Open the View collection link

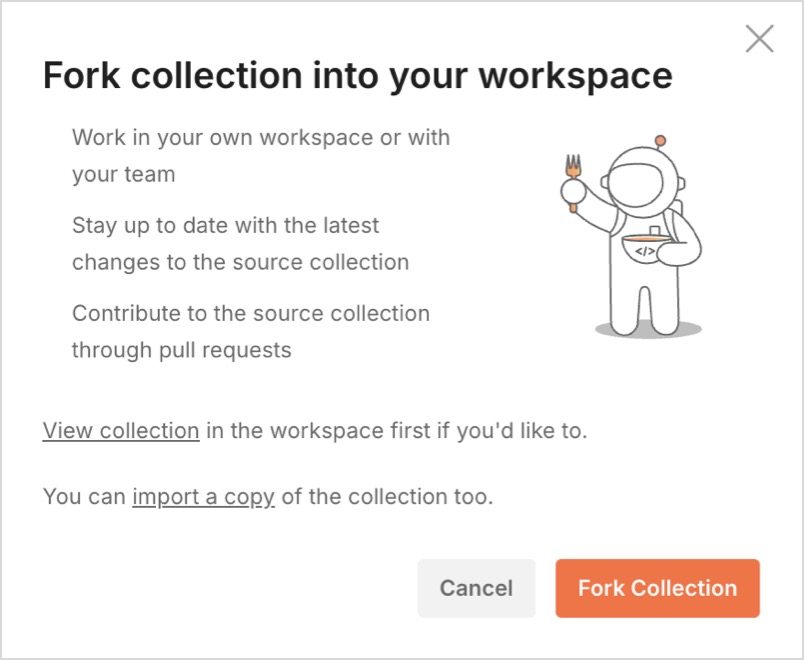click(x=121, y=431)
